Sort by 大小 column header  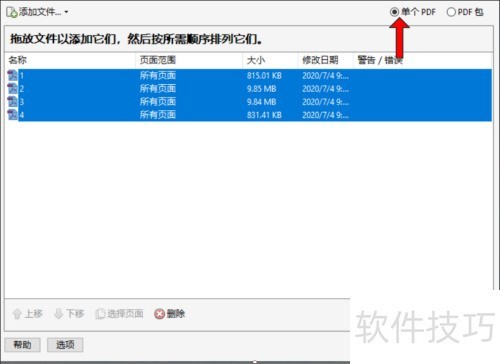click(x=270, y=60)
